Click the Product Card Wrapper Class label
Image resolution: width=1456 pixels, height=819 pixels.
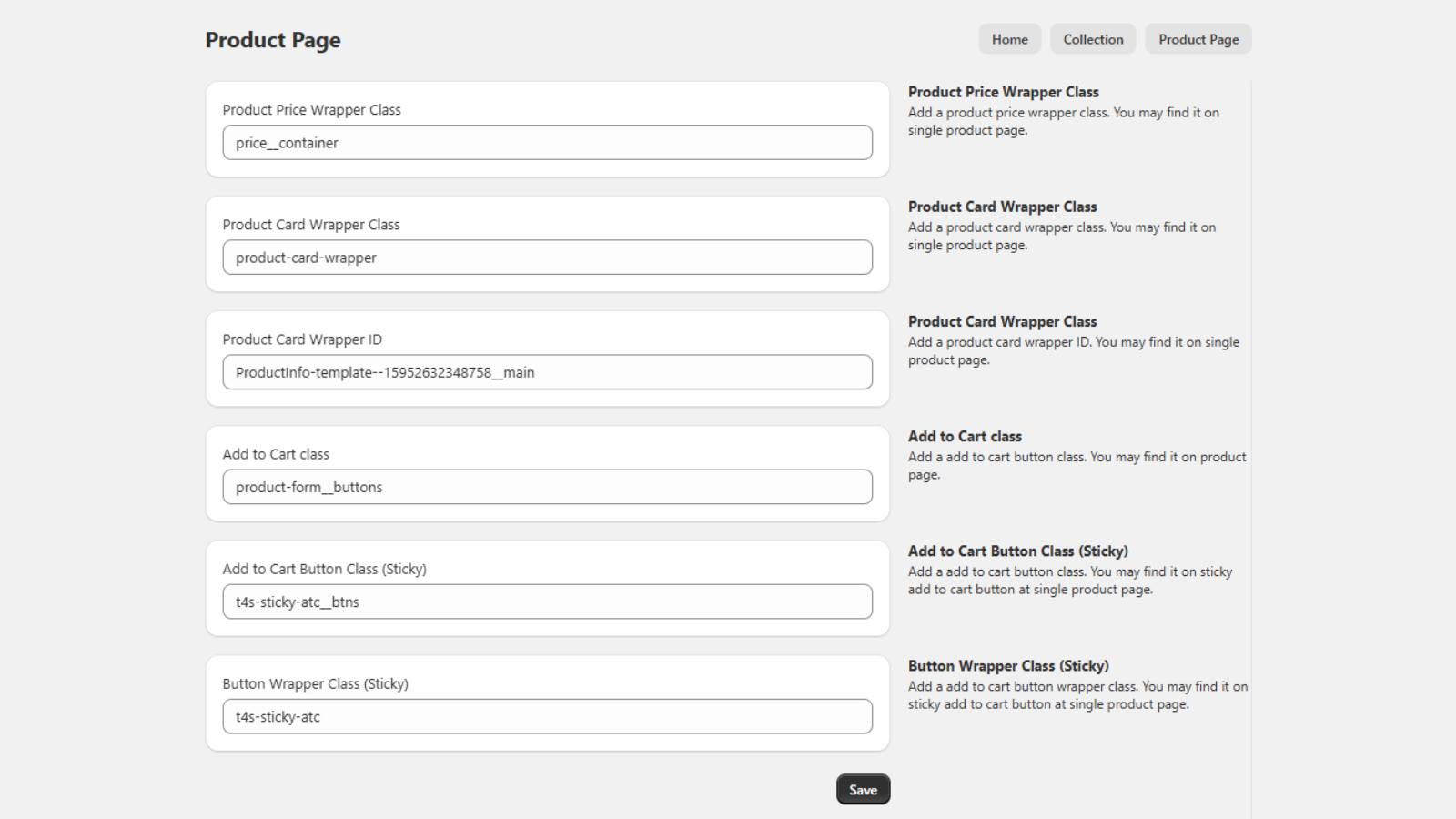pyautogui.click(x=312, y=224)
